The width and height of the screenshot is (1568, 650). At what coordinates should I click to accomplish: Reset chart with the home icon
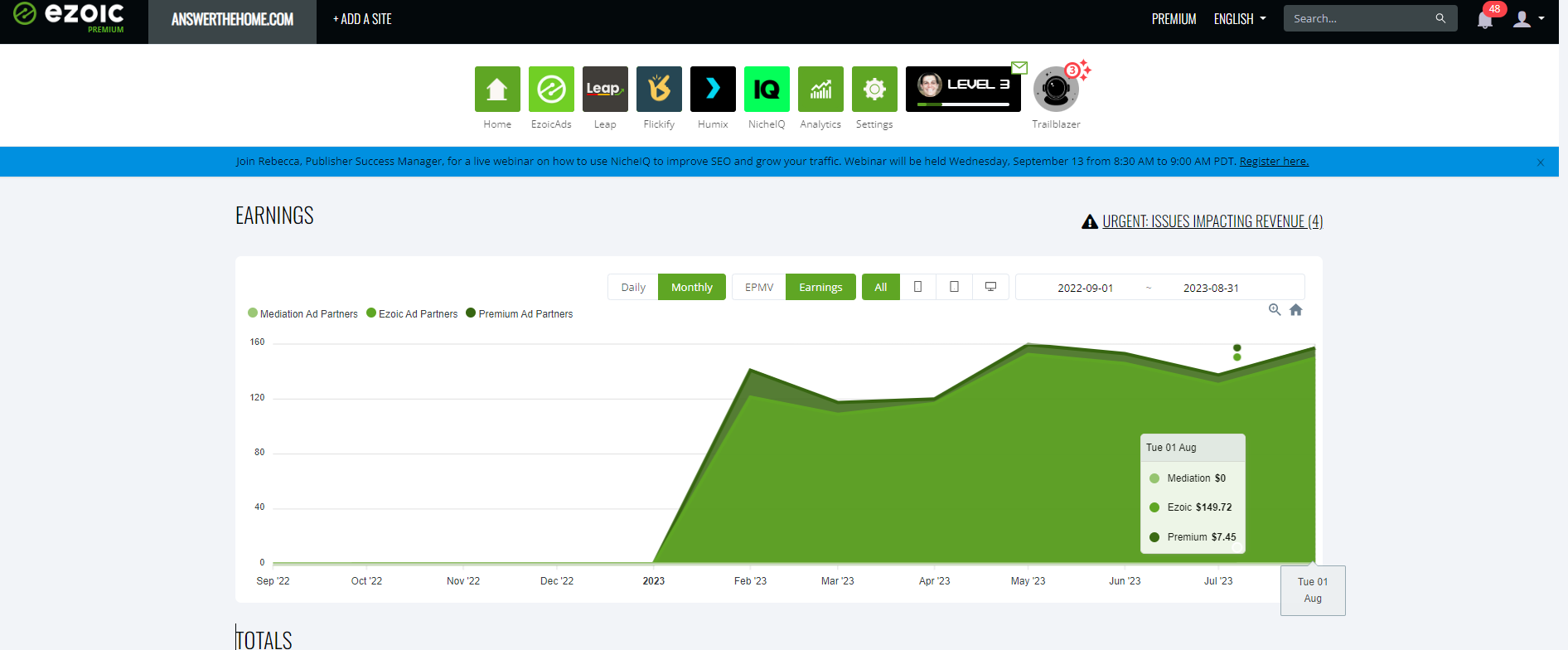pyautogui.click(x=1296, y=309)
